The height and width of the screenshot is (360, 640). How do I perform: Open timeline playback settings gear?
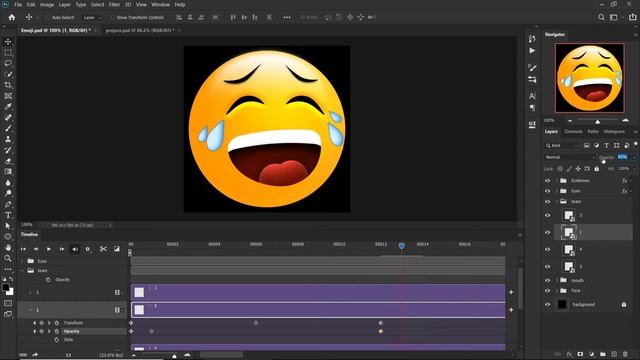(87, 249)
